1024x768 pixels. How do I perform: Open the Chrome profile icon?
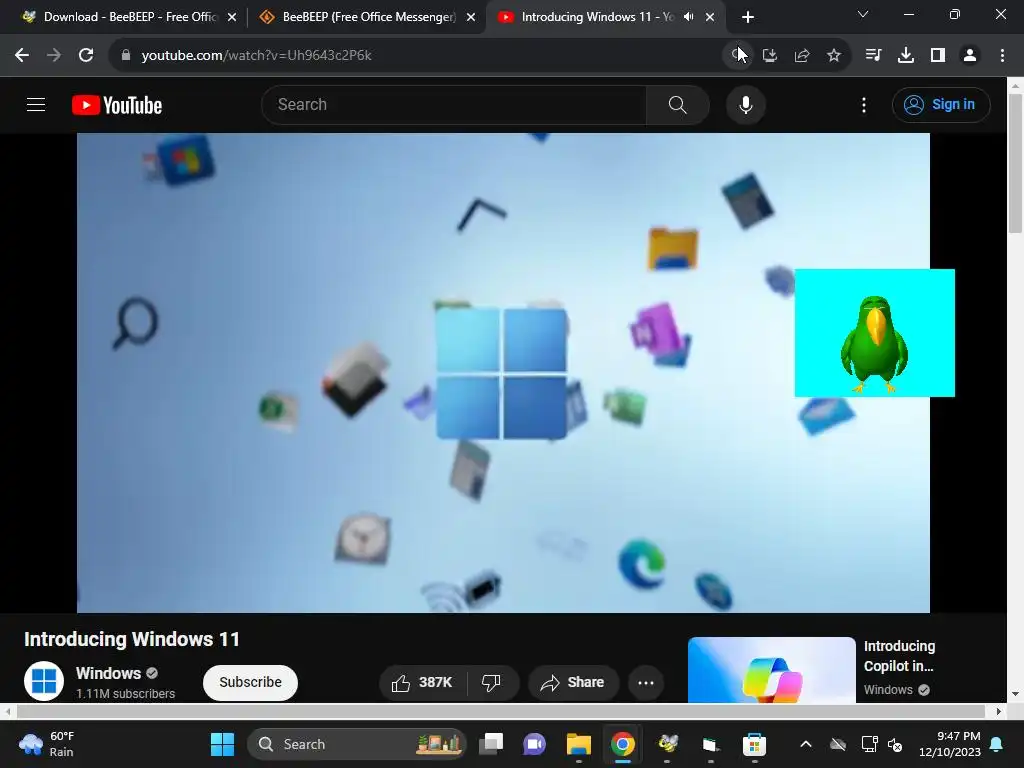coord(970,56)
